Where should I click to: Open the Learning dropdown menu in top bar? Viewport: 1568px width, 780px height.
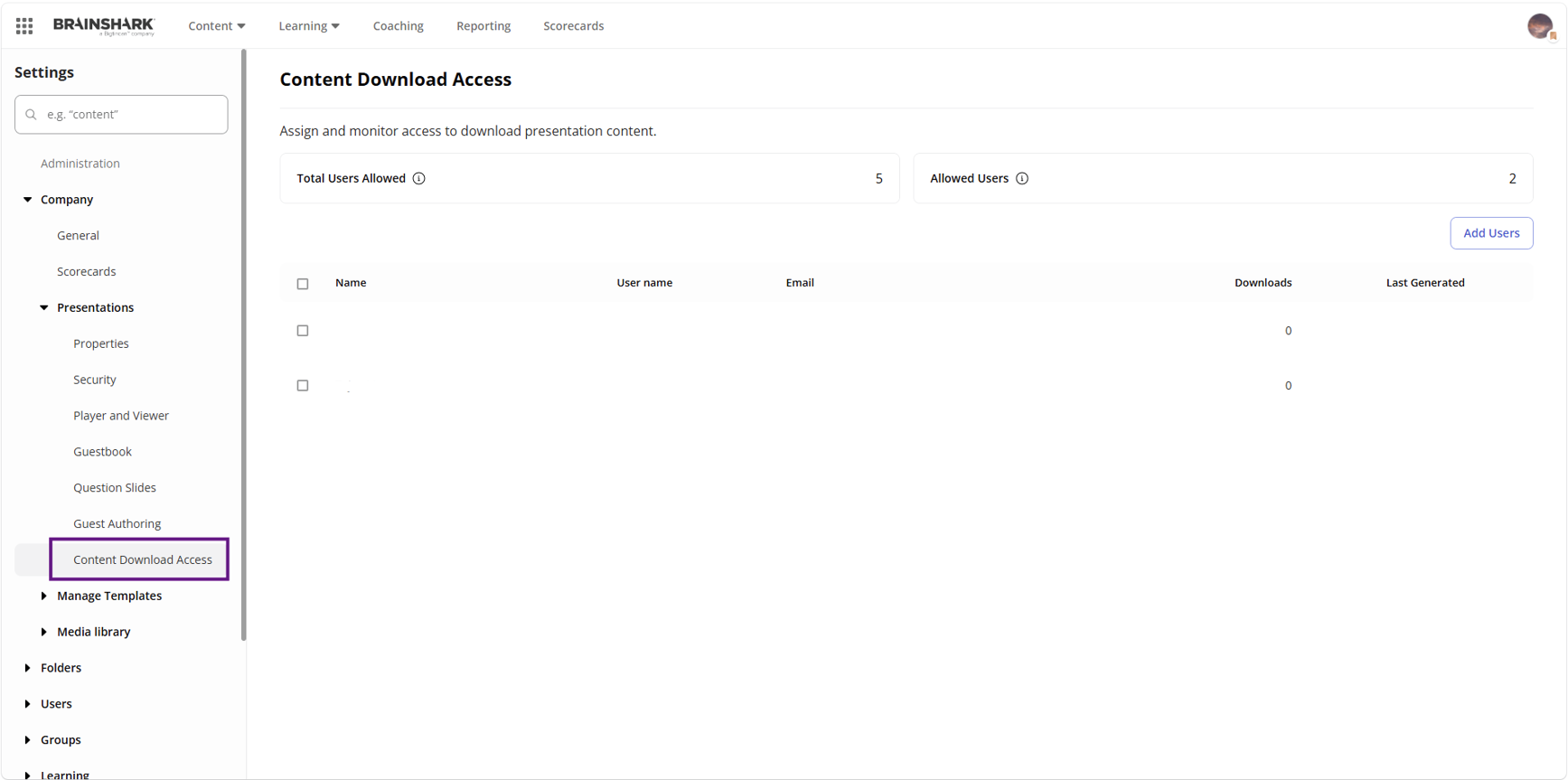(309, 26)
